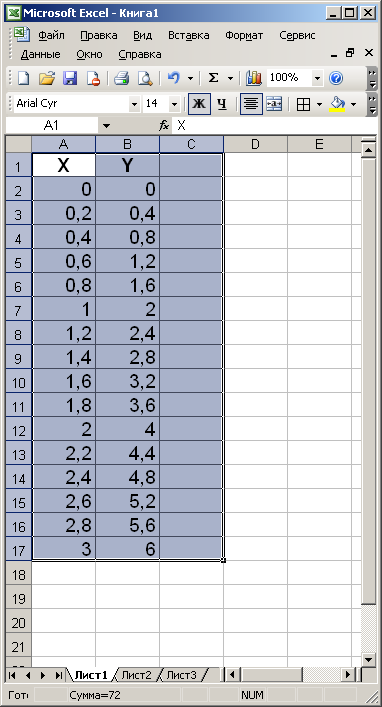This screenshot has height=707, width=382.
Task: Open the Правка menu
Action: click(x=99, y=35)
